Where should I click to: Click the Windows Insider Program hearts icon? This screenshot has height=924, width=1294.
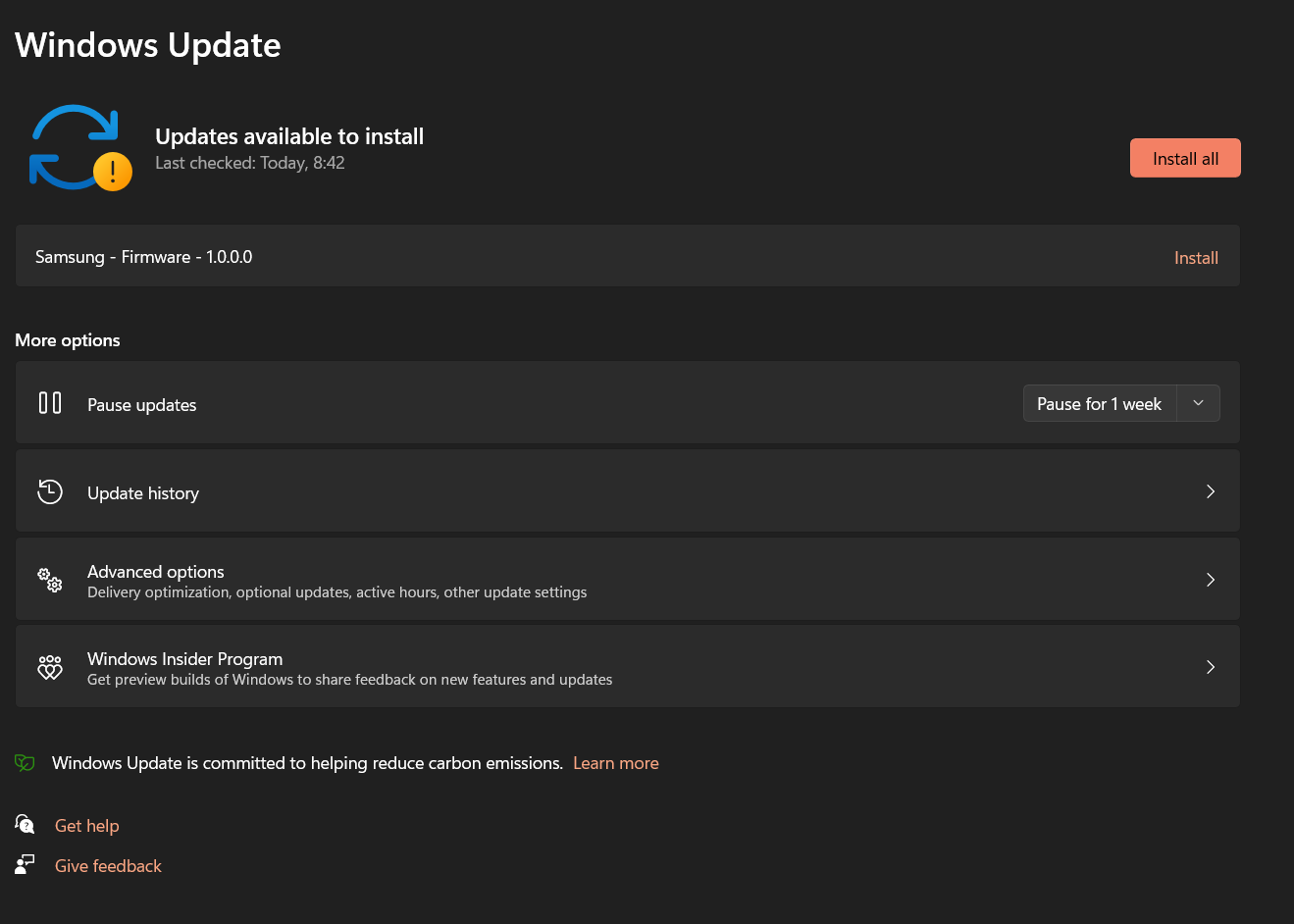coord(50,668)
